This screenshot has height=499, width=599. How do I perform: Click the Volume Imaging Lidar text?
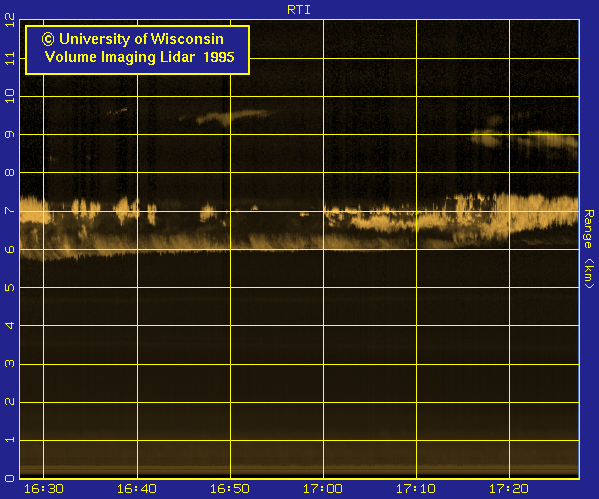[120, 57]
